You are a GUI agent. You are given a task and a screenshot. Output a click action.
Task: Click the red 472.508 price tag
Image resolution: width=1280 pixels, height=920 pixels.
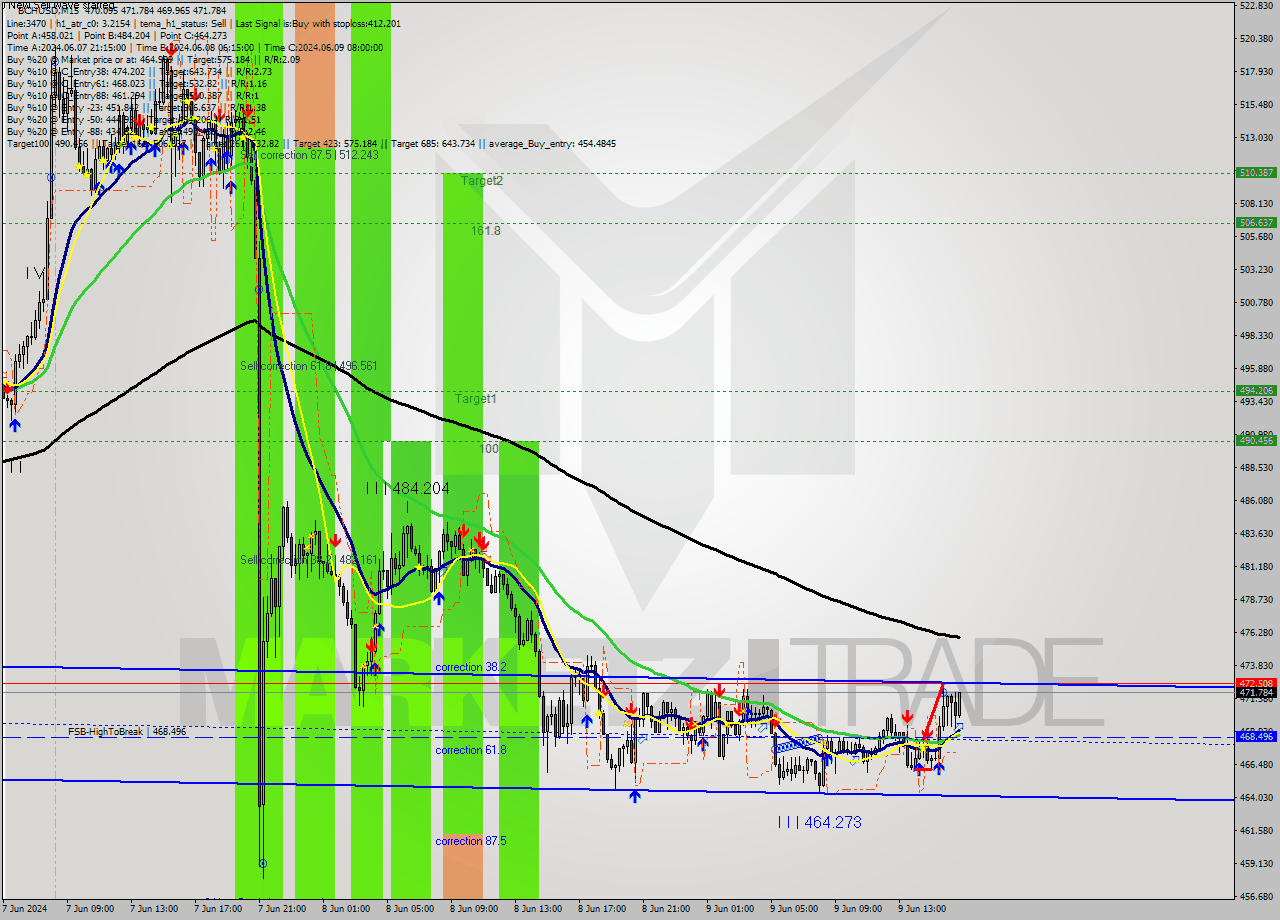click(1256, 683)
